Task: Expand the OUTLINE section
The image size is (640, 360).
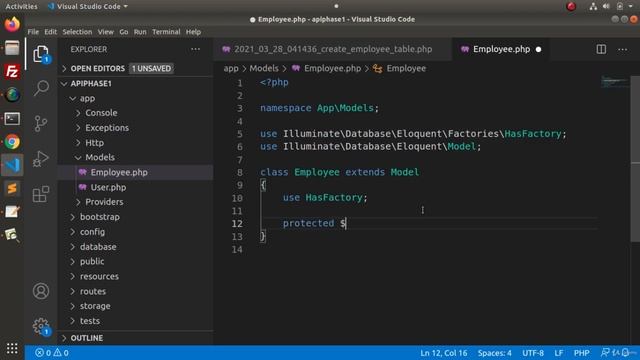Action: pos(135,338)
